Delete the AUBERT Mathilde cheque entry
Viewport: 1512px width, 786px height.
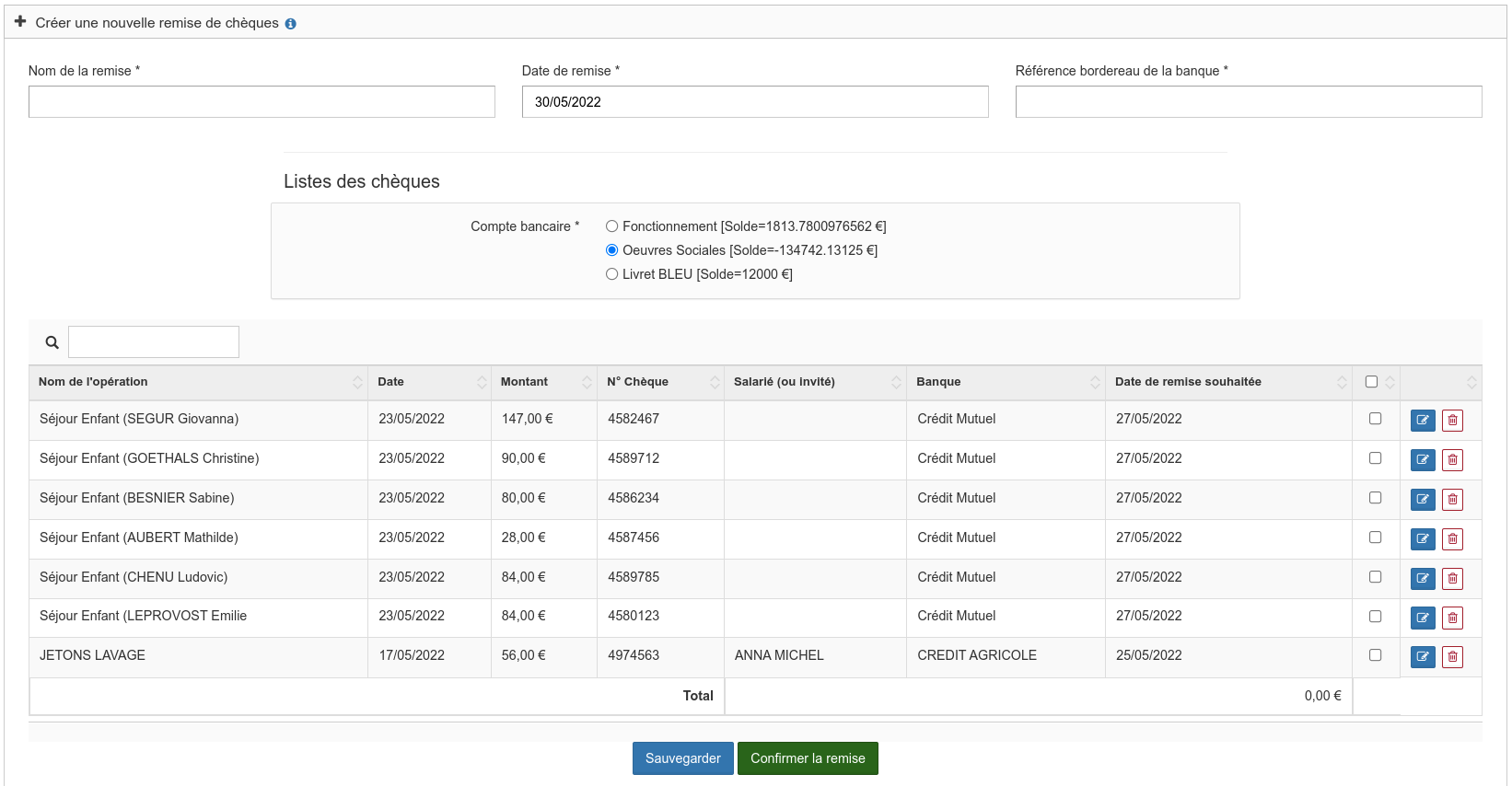point(1452,539)
